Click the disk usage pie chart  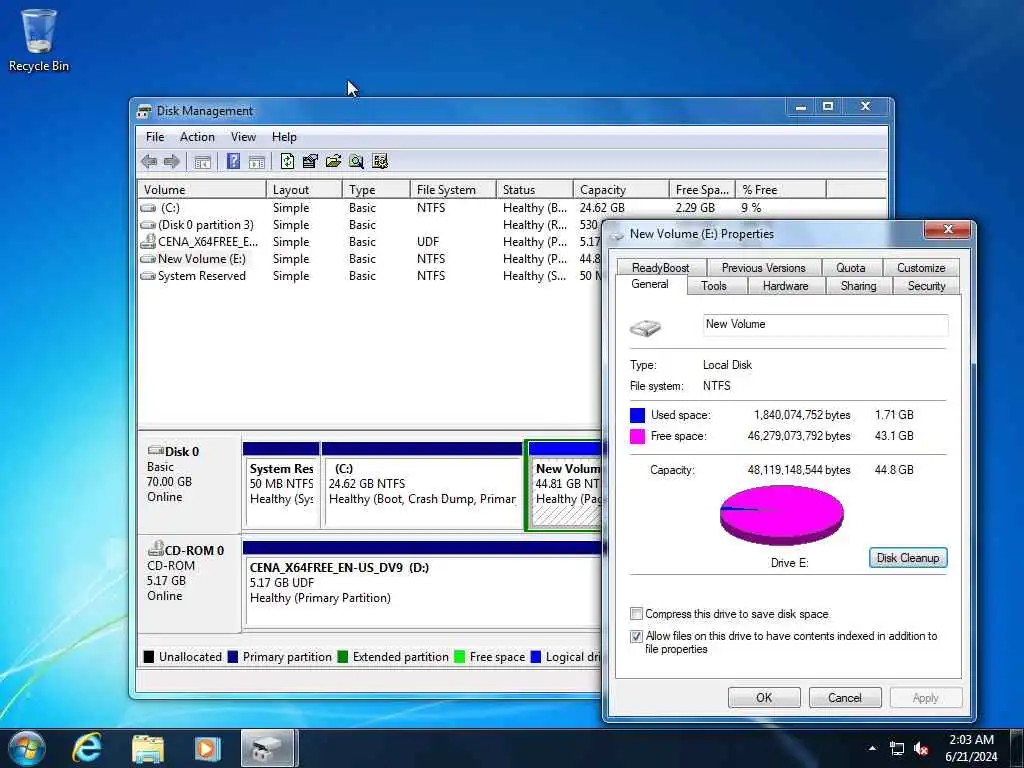pyautogui.click(x=782, y=515)
